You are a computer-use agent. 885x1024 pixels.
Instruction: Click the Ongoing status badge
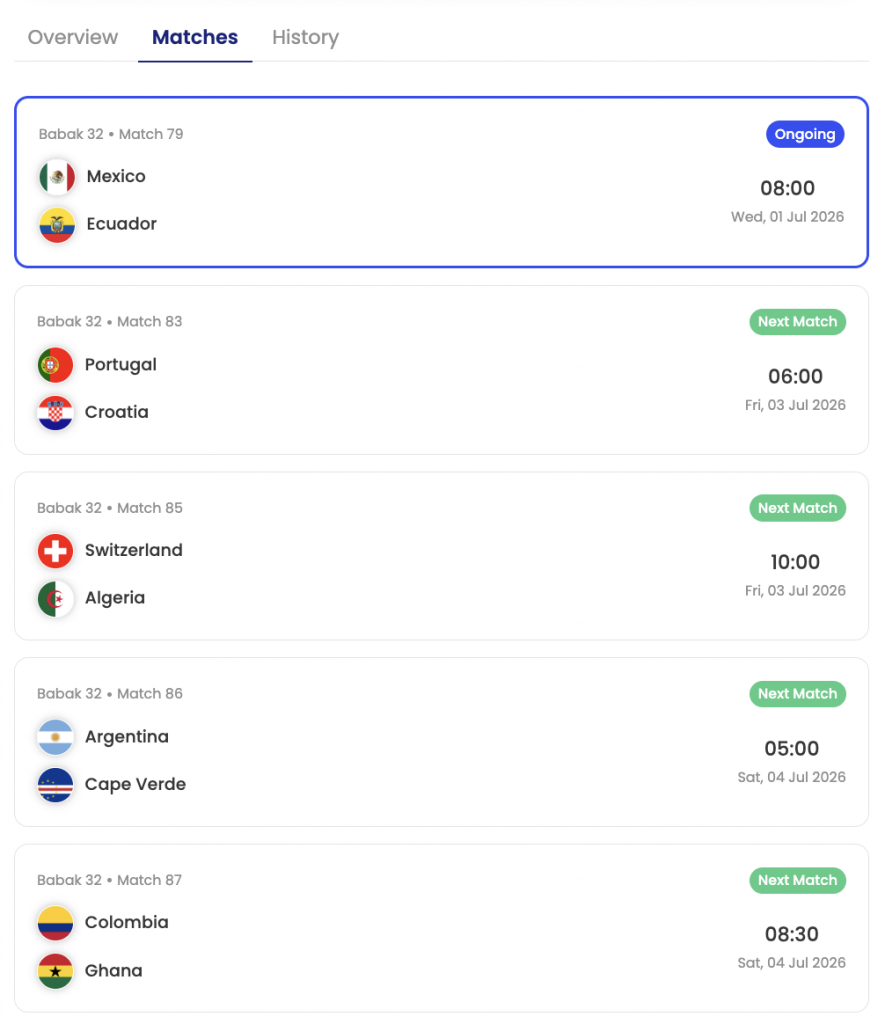point(805,135)
